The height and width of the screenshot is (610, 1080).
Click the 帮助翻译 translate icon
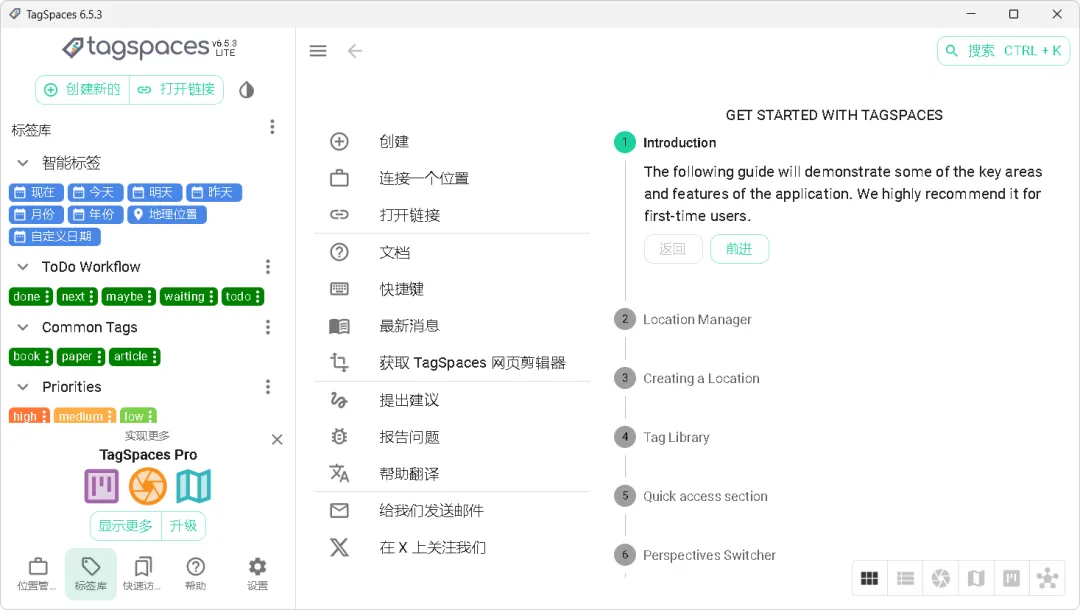[x=339, y=474]
